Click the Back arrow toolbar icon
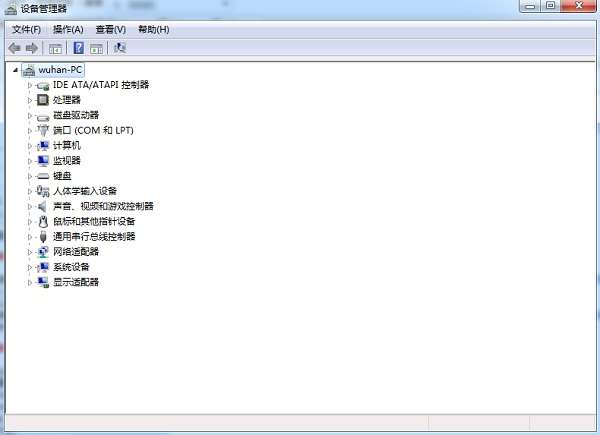 point(15,48)
